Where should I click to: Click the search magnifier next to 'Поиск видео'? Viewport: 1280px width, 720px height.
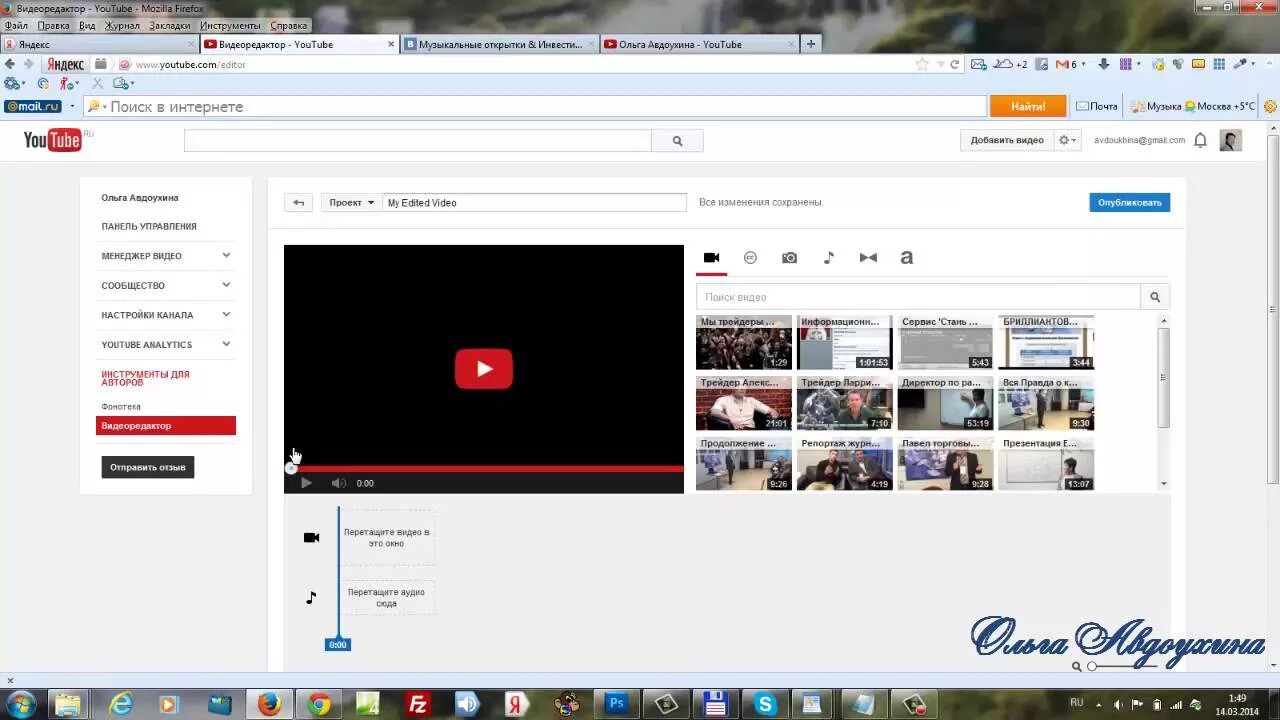1155,297
